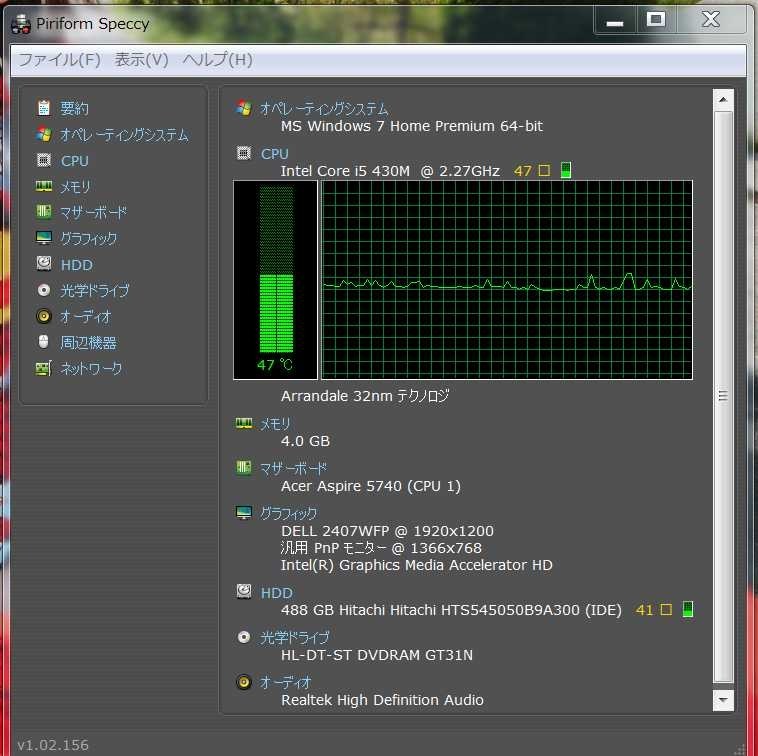Select メモリ in the sidebar
The height and width of the screenshot is (756, 758).
click(x=75, y=187)
